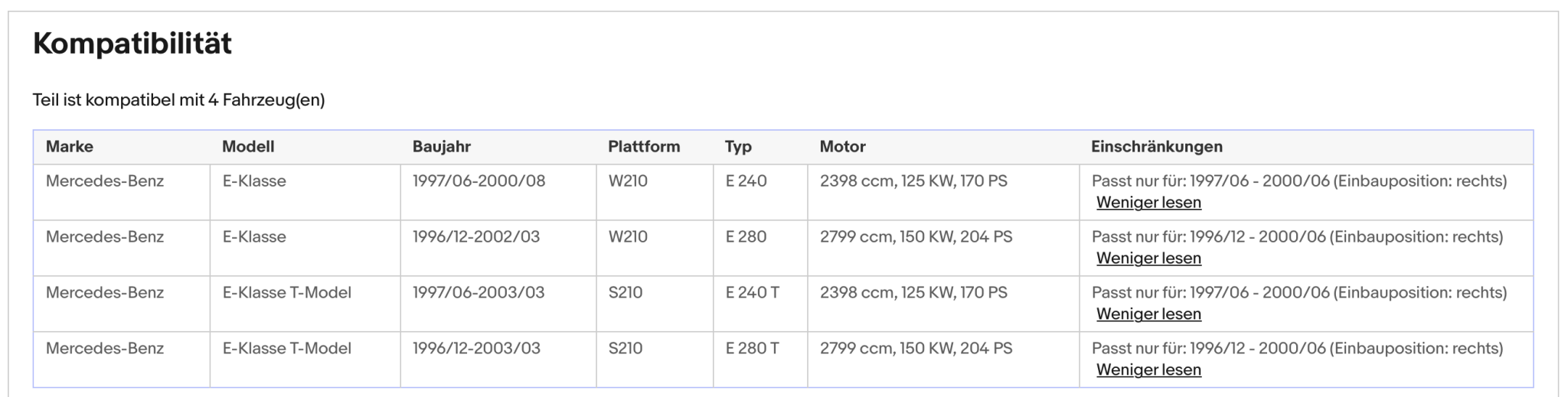This screenshot has width=1568, height=397.
Task: Click 'W210' in the E 240 row
Action: (x=628, y=181)
